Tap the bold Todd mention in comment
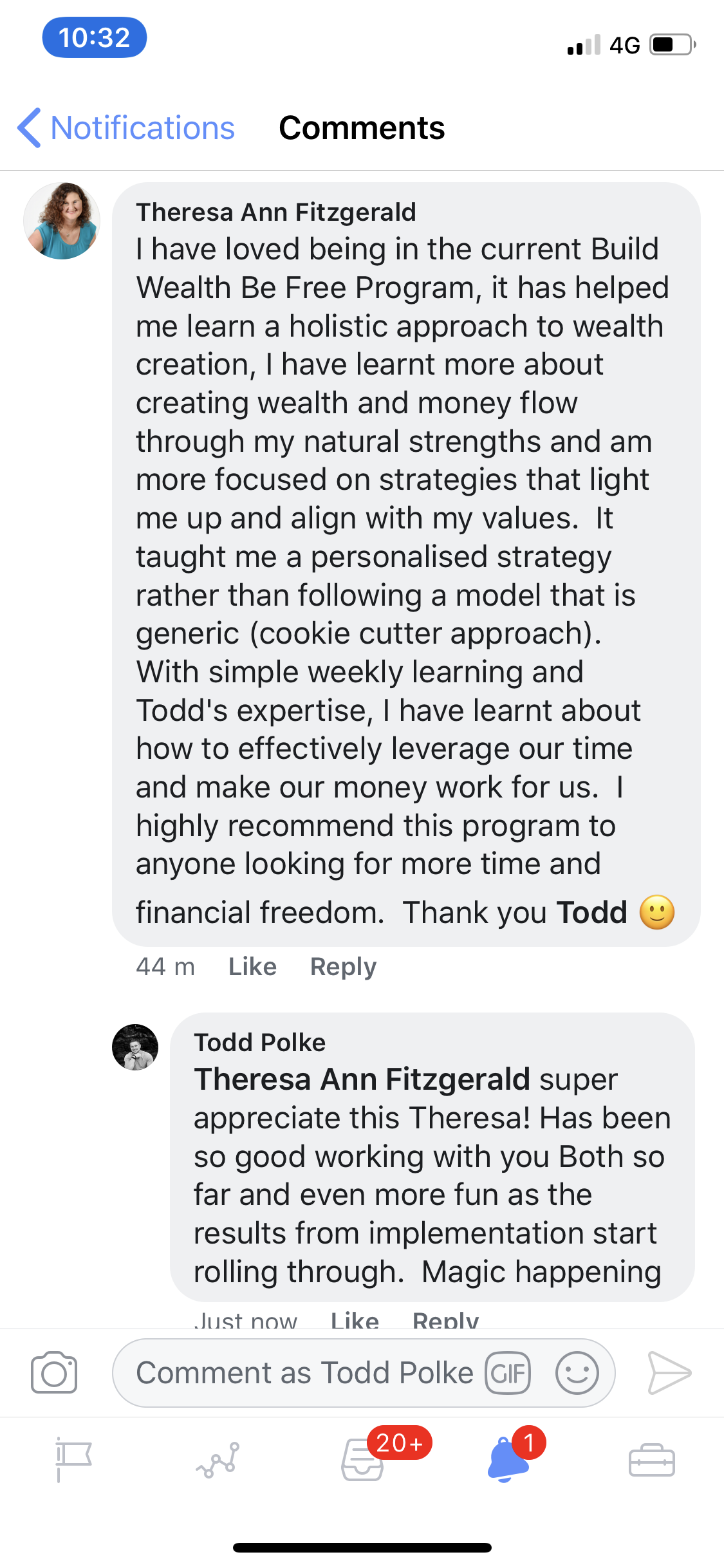 click(591, 913)
